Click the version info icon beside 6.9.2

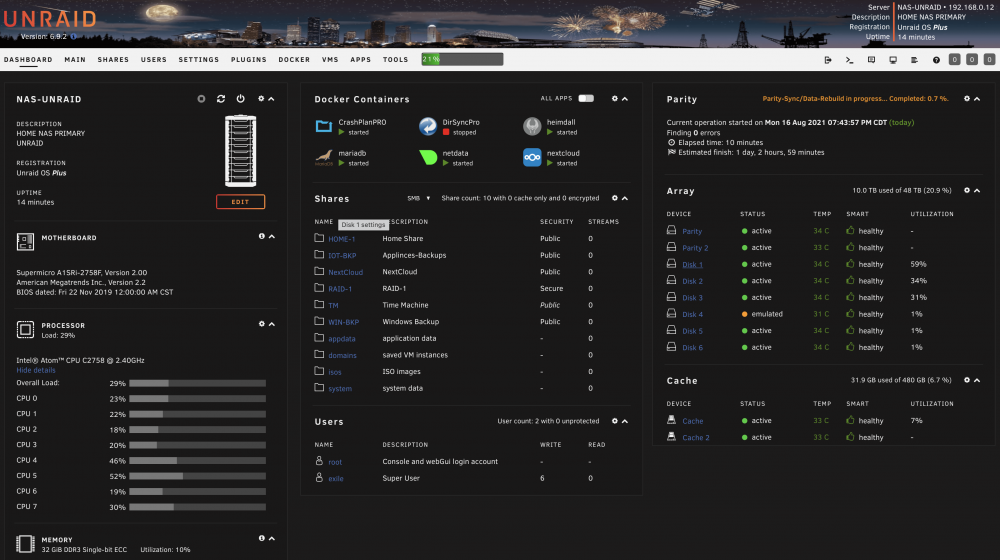point(73,37)
